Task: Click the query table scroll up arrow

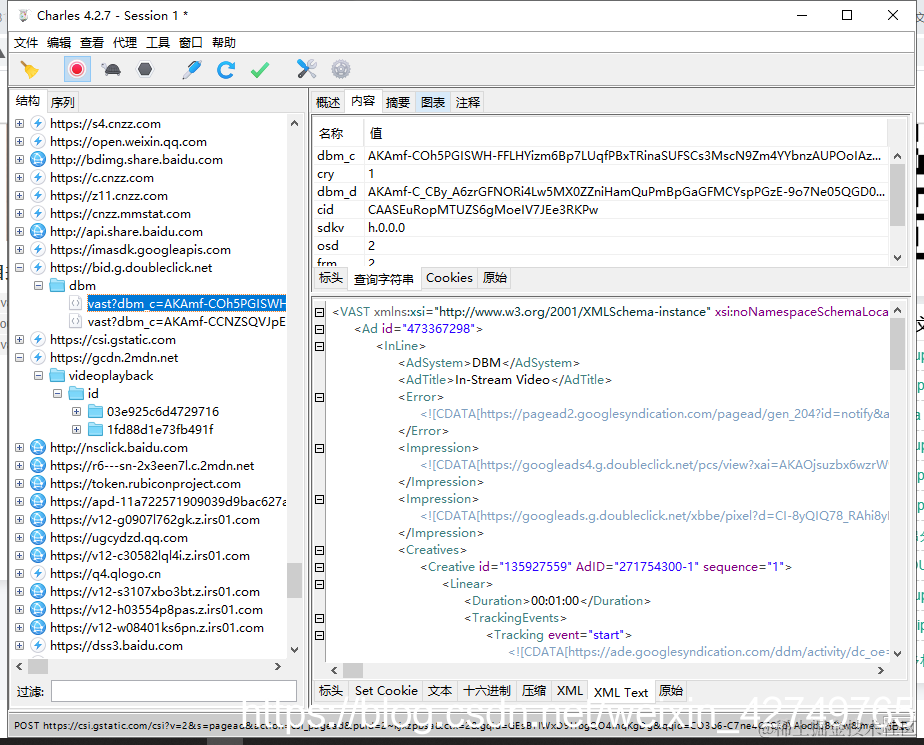Action: (897, 156)
